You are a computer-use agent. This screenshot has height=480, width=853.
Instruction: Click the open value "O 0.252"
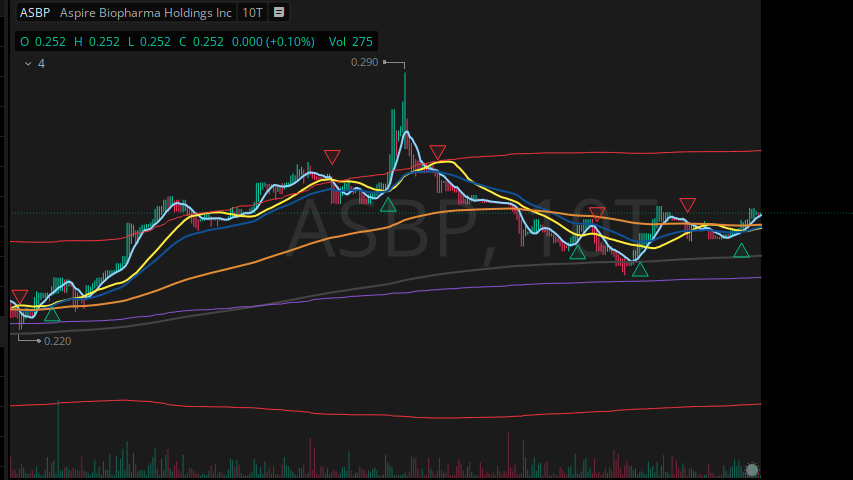43,42
